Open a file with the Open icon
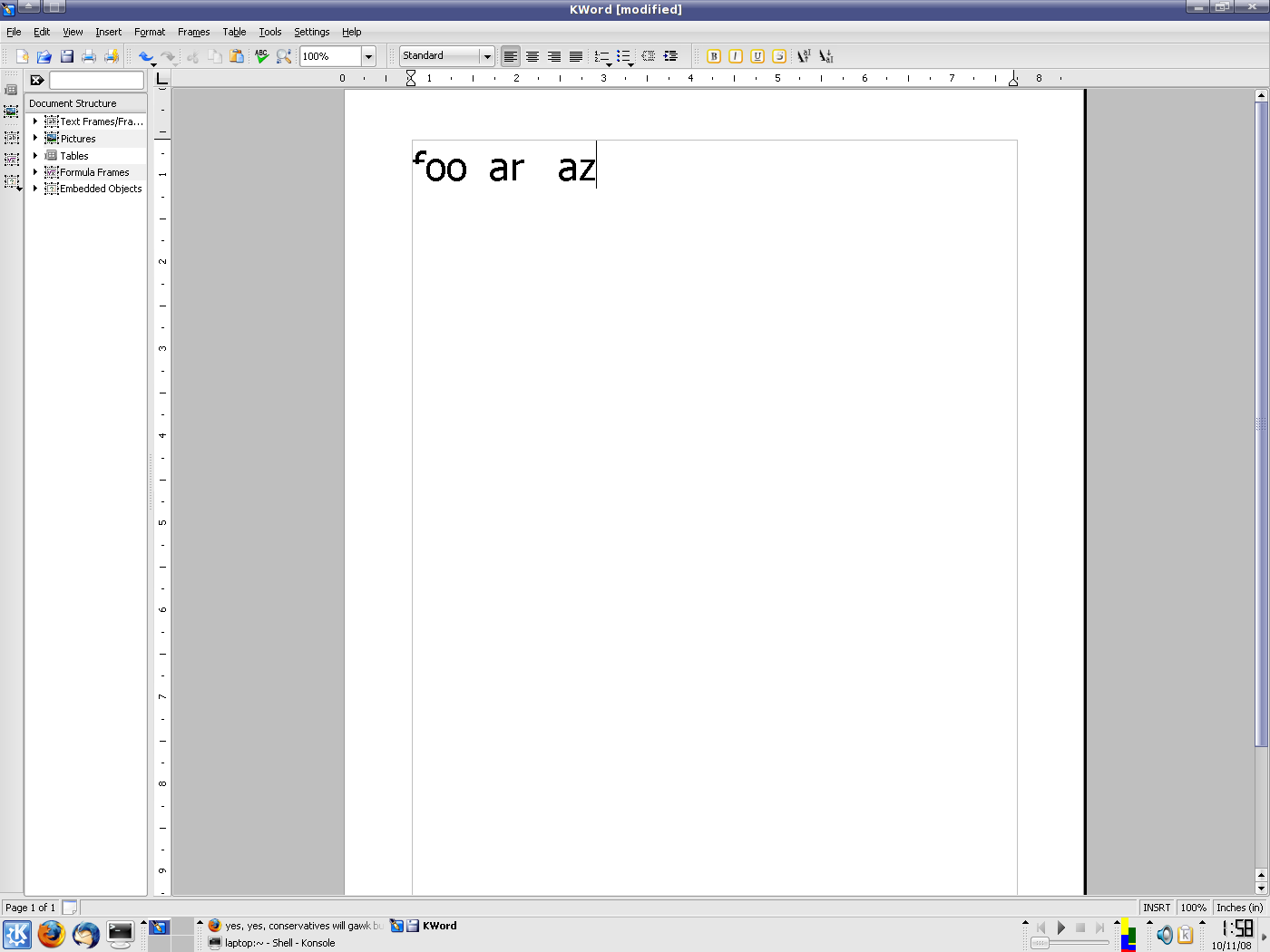Image resolution: width=1270 pixels, height=952 pixels. coord(44,56)
